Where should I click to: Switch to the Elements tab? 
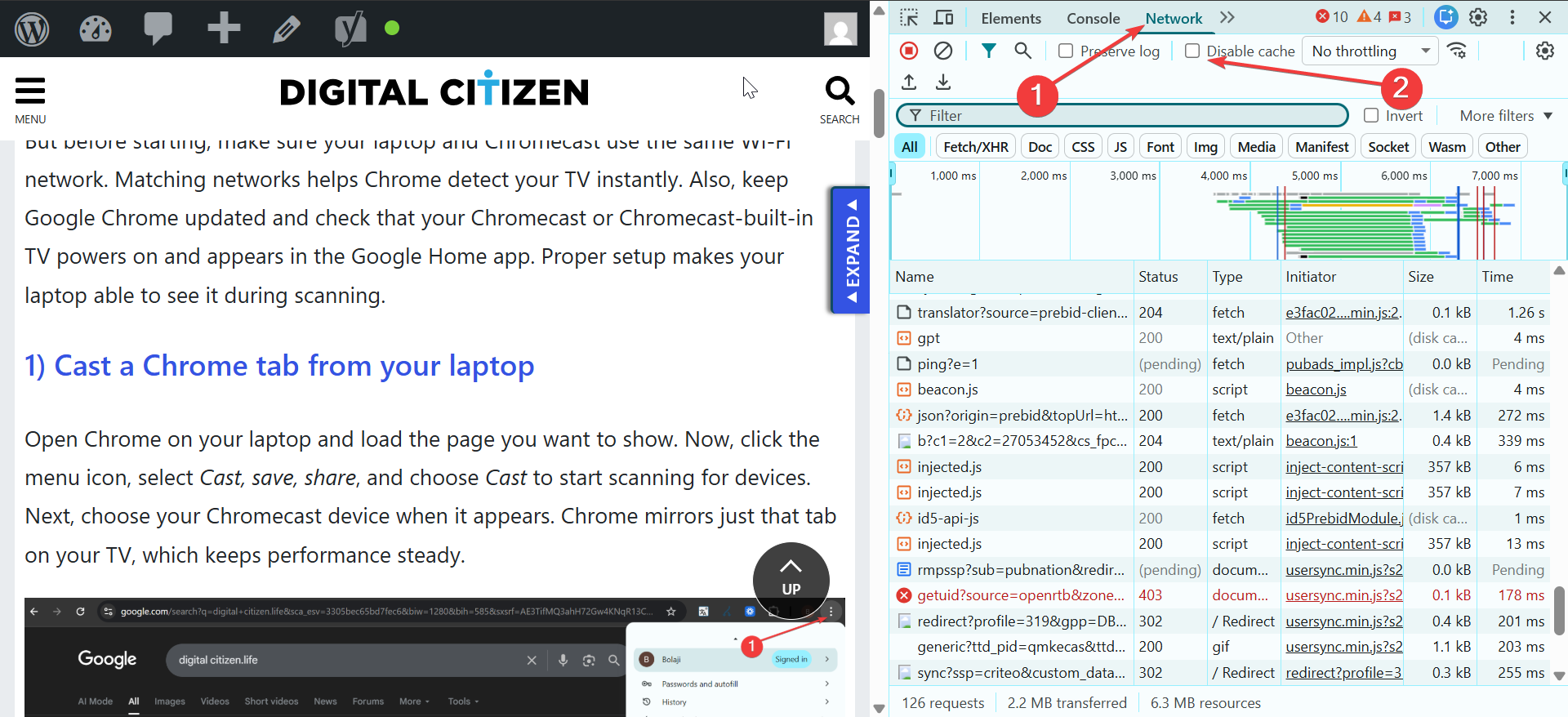(x=1011, y=18)
